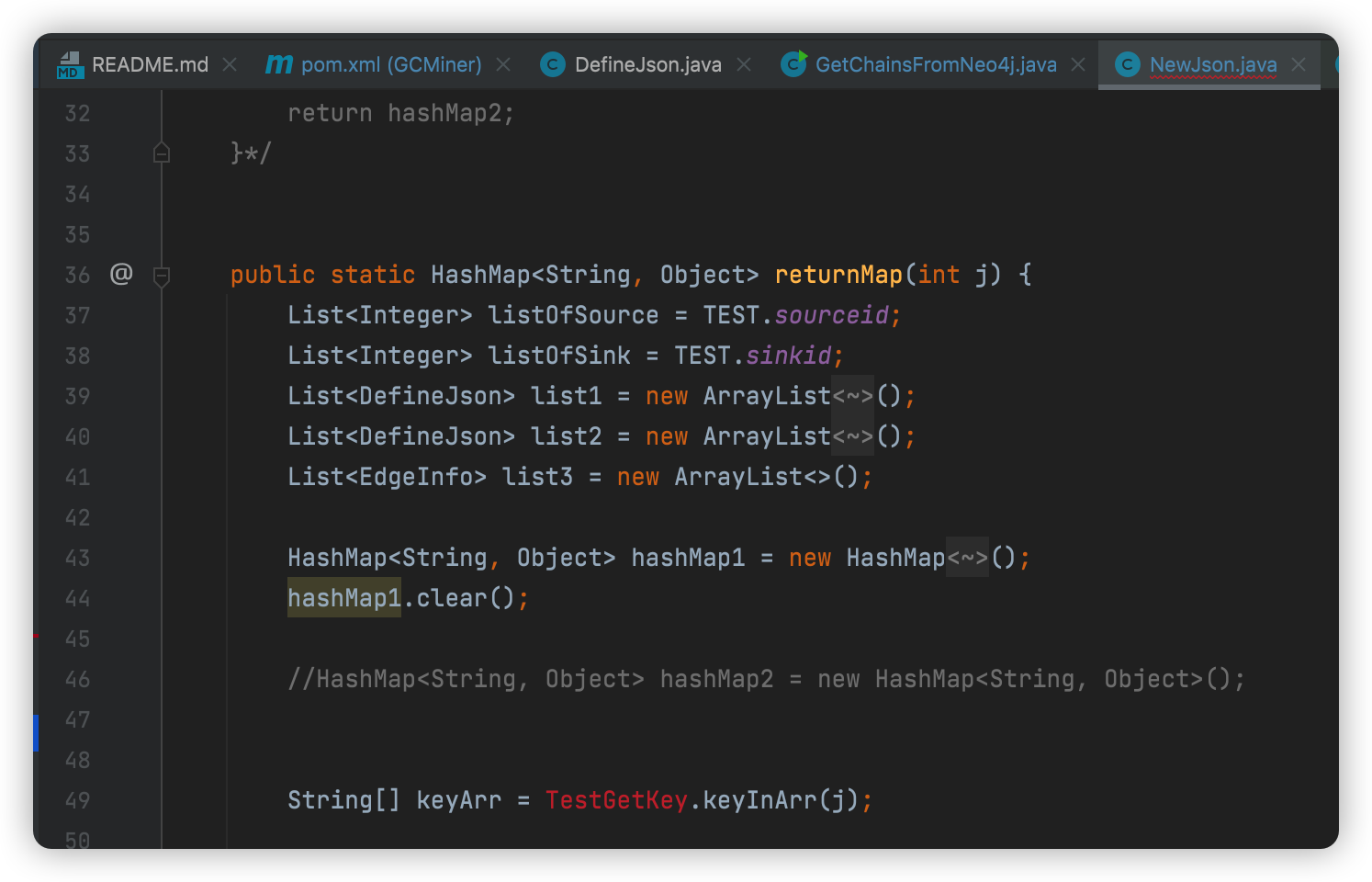1372x882 pixels.
Task: Click line number 44 in the gutter
Action: 78,598
